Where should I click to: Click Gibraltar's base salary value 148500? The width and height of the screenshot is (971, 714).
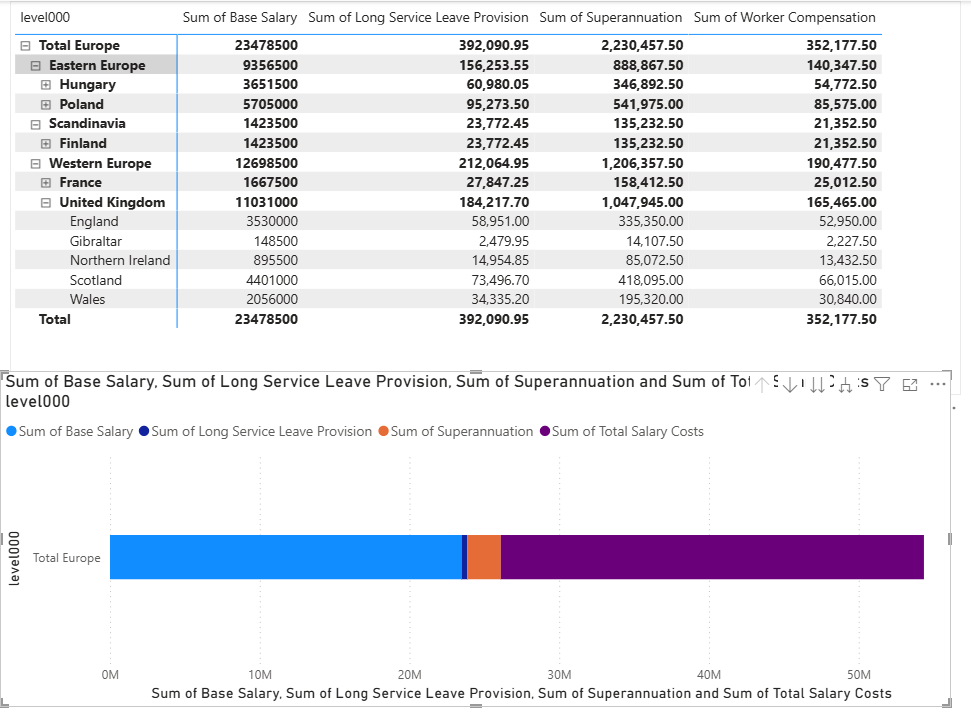[276, 242]
